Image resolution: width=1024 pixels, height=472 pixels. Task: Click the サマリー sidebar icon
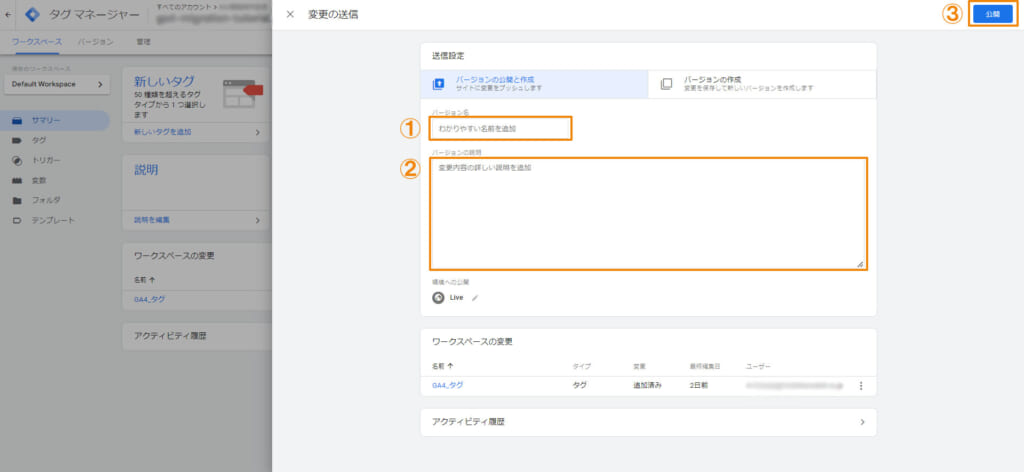18,121
